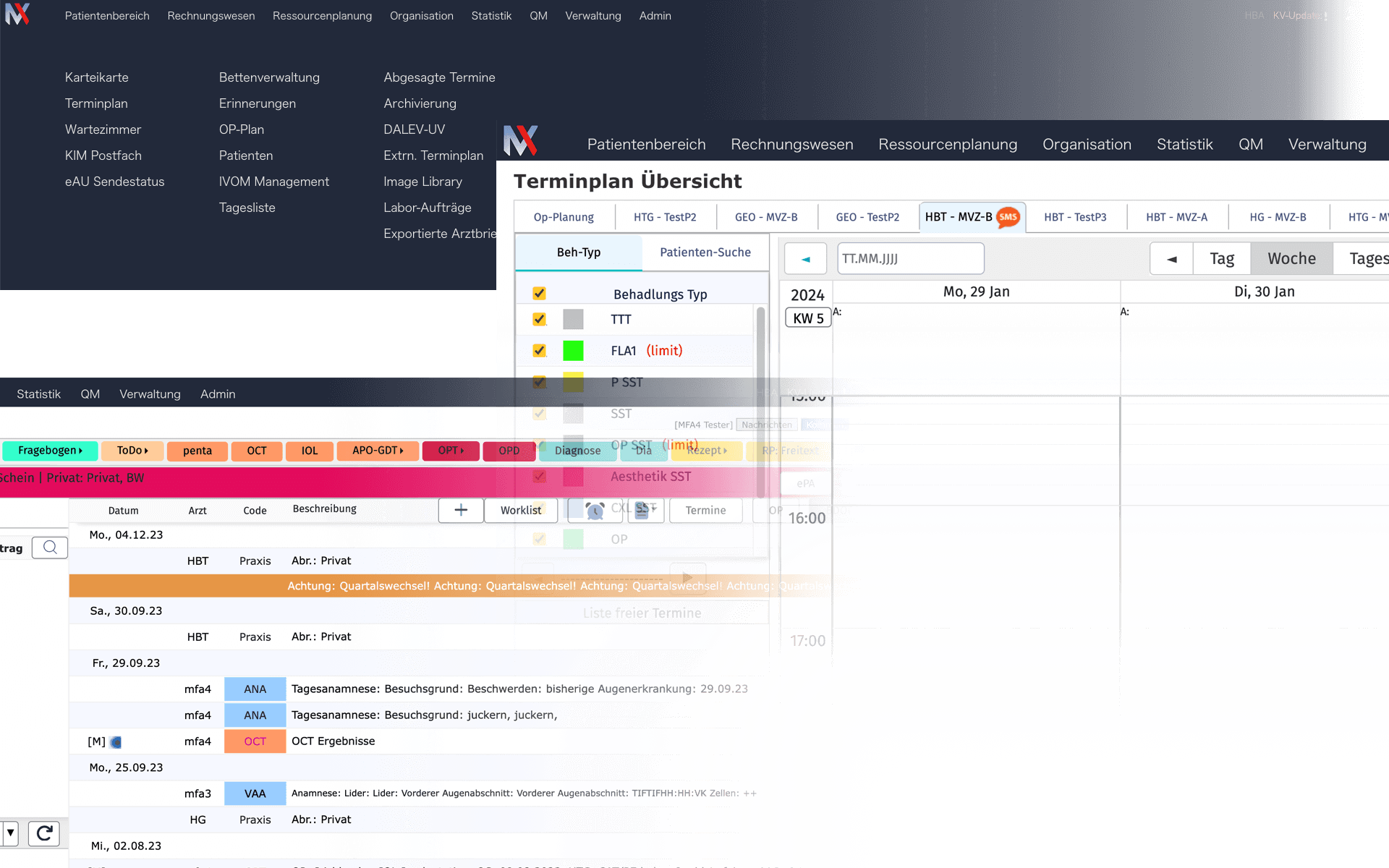Click the green color swatch for FLA1
The image size is (1389, 868).
click(x=573, y=350)
